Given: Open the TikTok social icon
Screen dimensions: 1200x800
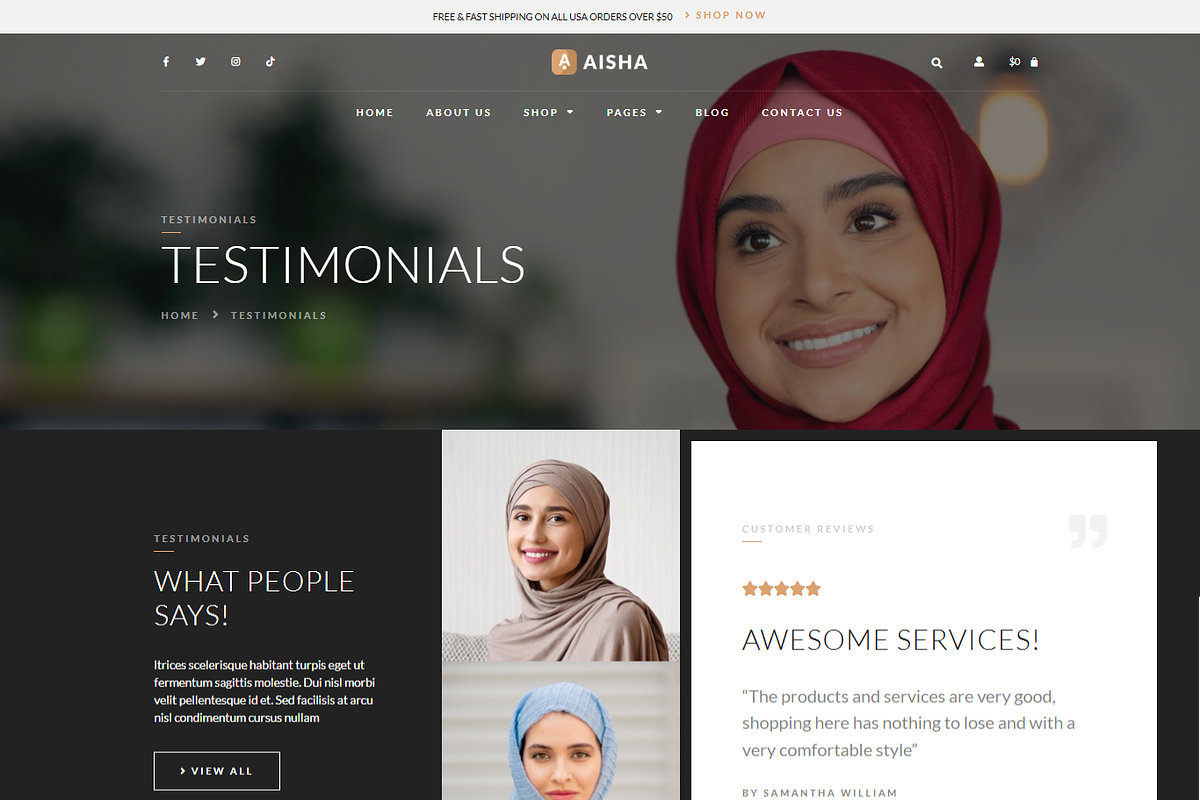Looking at the screenshot, I should (270, 62).
